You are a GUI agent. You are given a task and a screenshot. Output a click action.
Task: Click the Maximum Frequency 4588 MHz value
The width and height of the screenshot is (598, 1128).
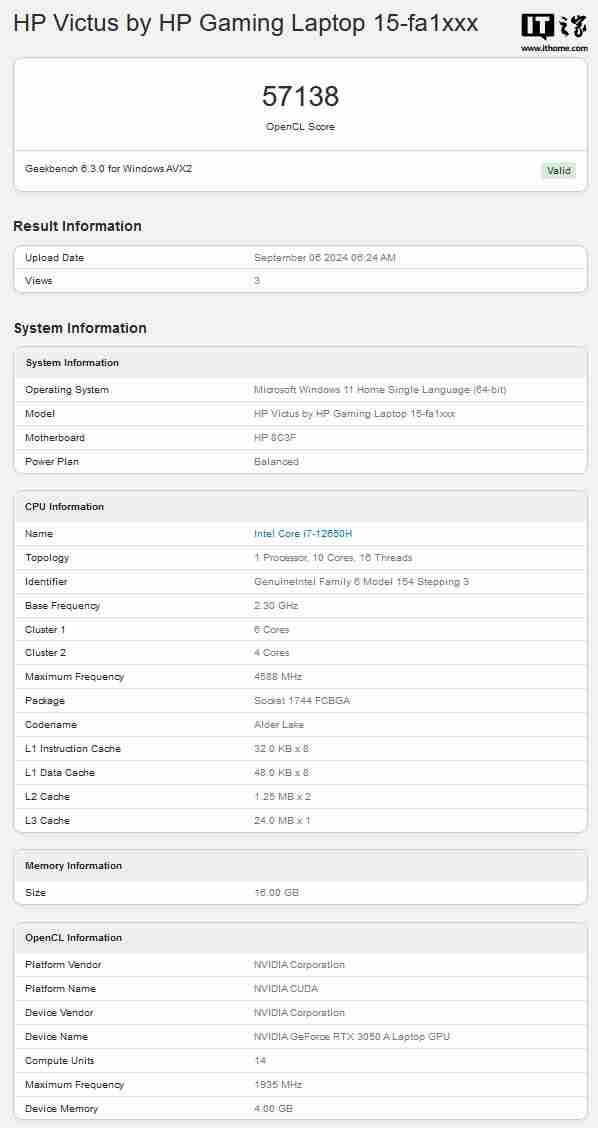point(278,676)
